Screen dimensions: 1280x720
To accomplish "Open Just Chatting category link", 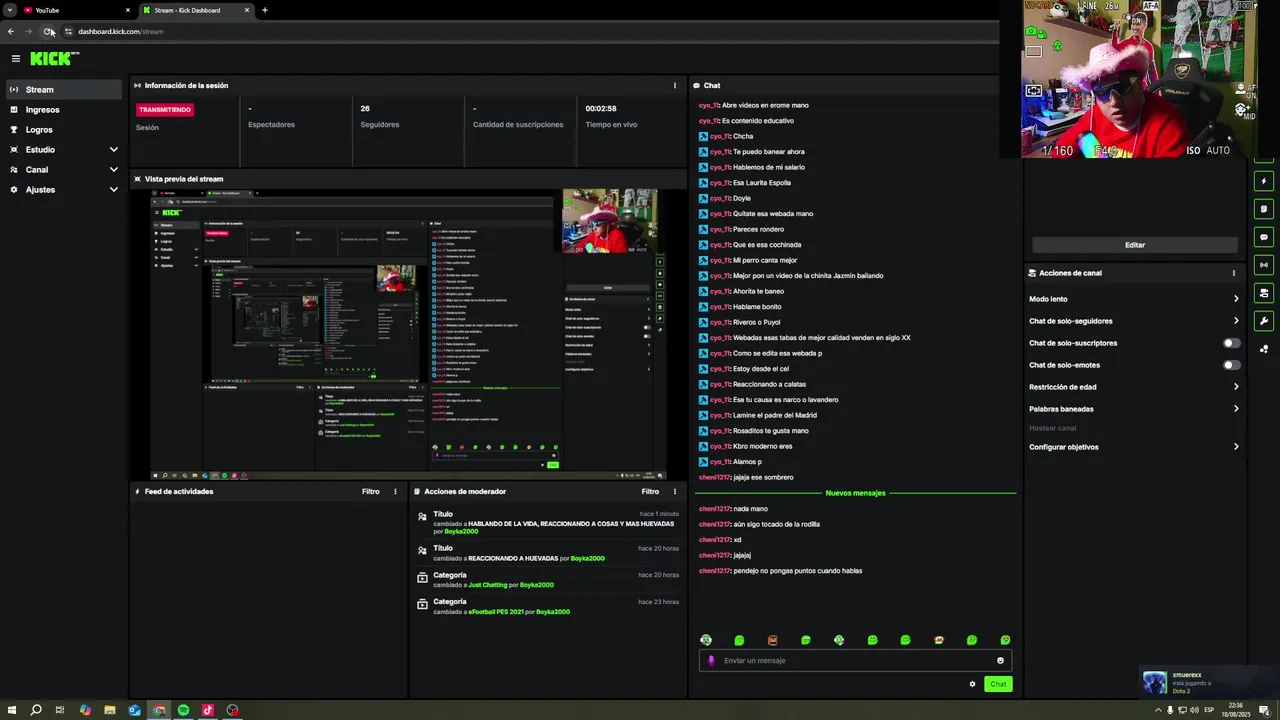I will [x=488, y=585].
